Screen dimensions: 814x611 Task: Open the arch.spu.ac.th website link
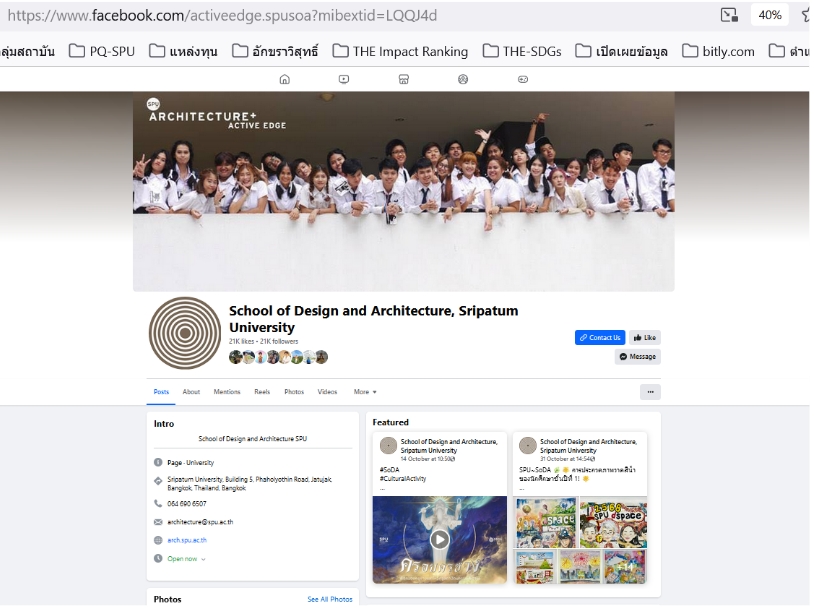[187, 540]
